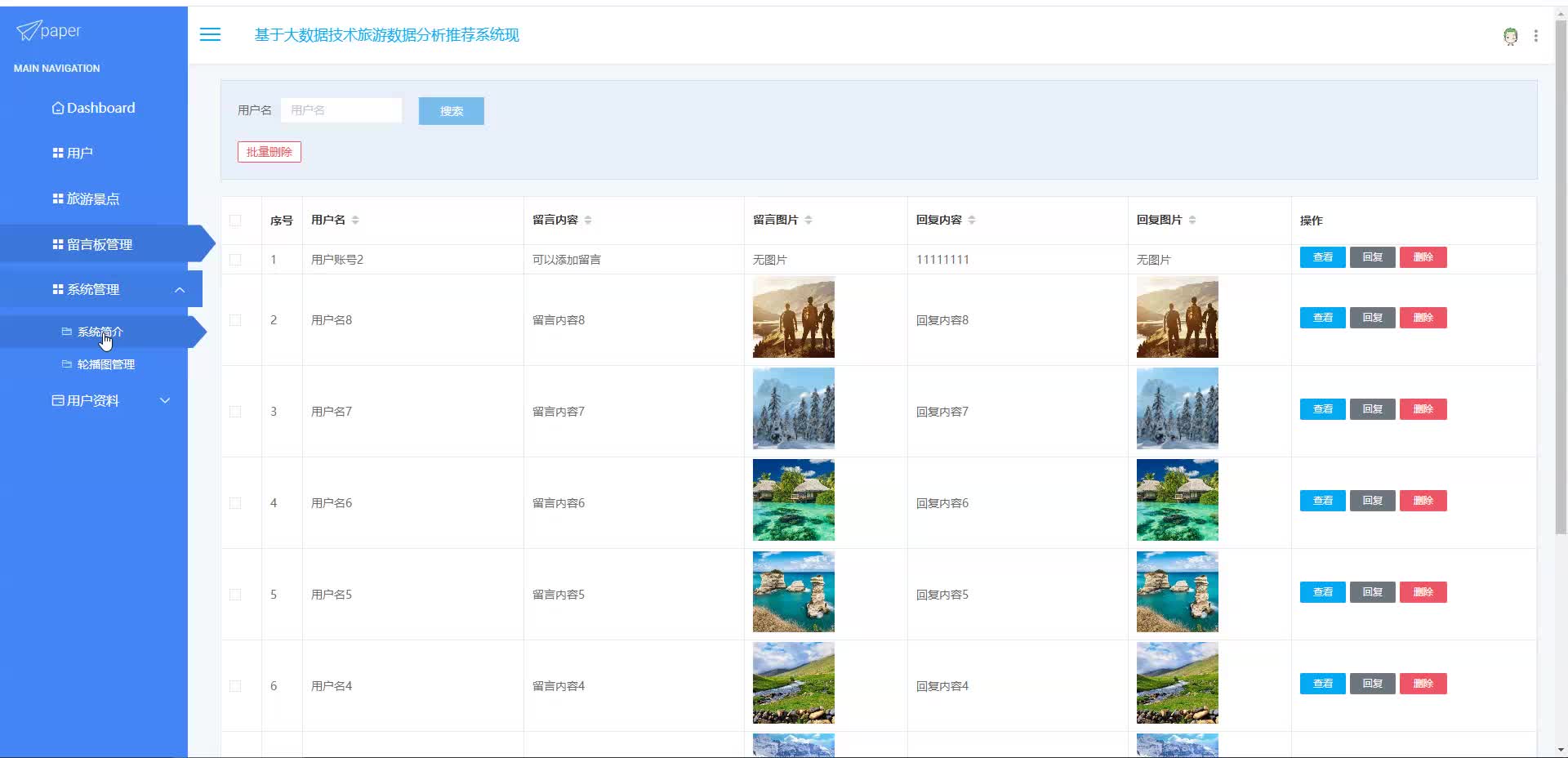Open 留言图片 thumbnail for 用户名7
1568x758 pixels.
click(794, 408)
